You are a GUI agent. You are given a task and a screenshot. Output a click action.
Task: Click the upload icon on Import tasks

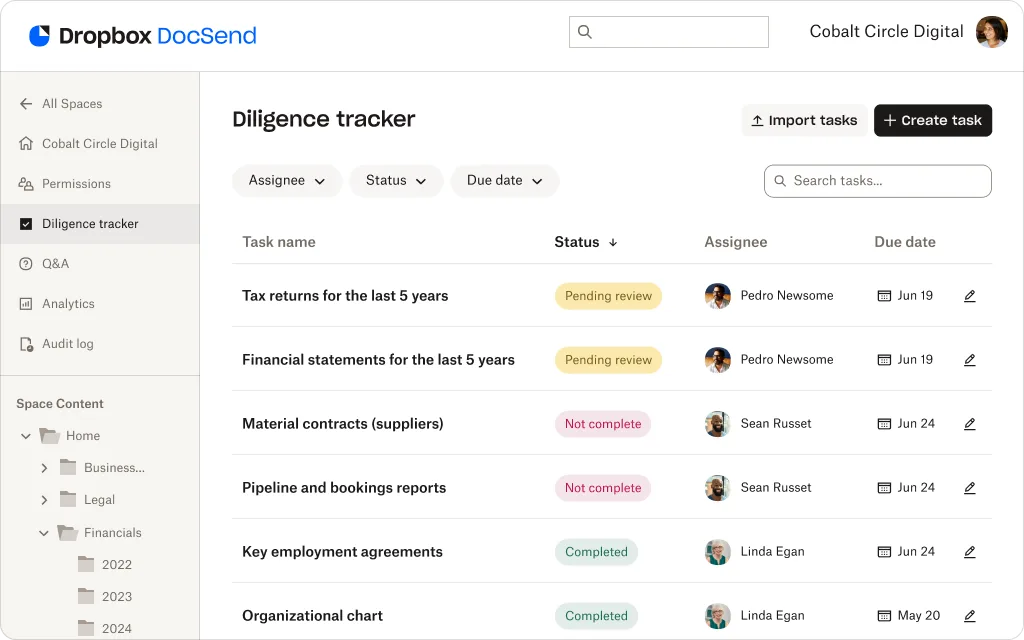coord(757,120)
